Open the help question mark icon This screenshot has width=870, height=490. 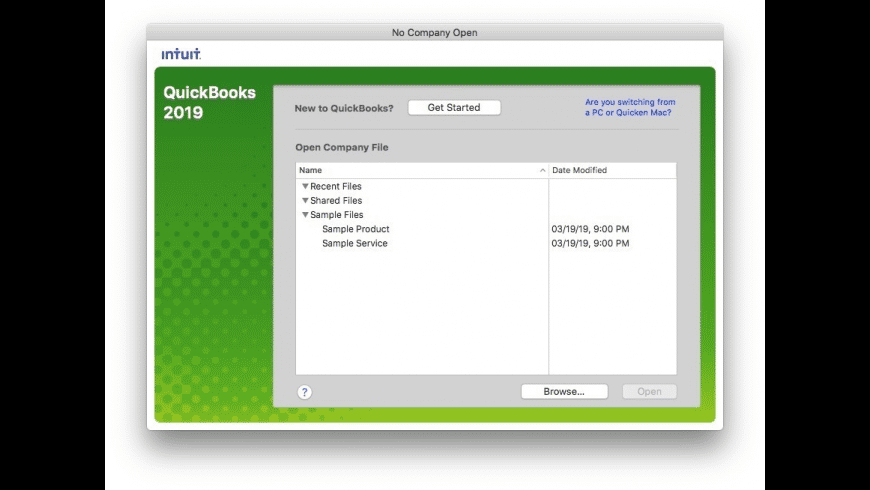[x=304, y=392]
